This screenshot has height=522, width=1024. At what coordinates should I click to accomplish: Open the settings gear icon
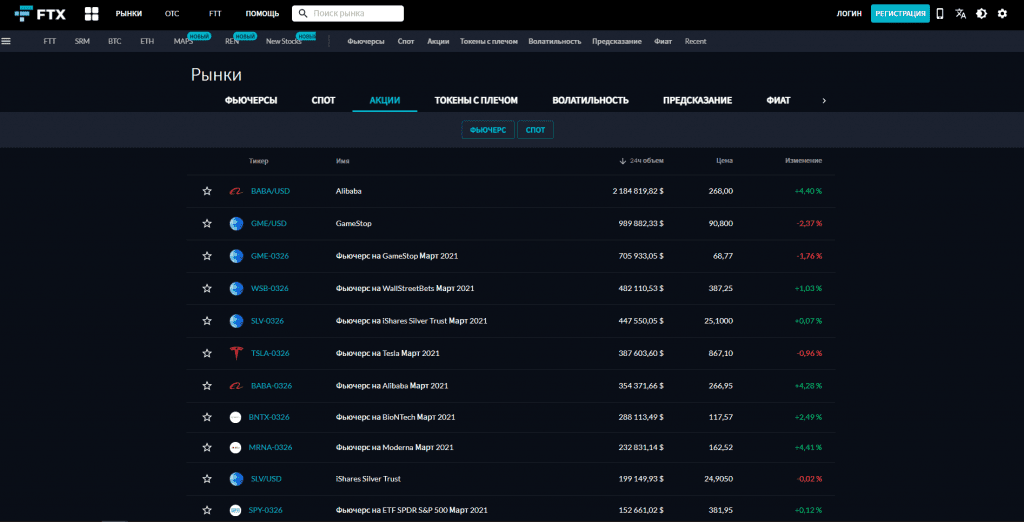pos(1002,14)
